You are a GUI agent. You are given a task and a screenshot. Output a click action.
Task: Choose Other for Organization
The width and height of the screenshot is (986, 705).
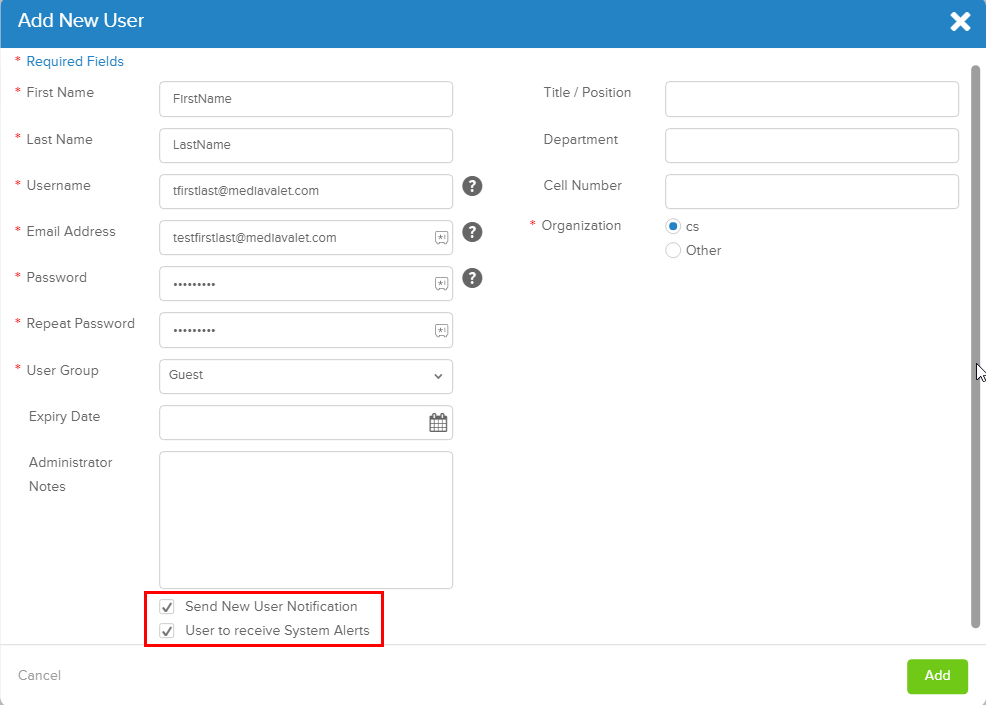[673, 250]
